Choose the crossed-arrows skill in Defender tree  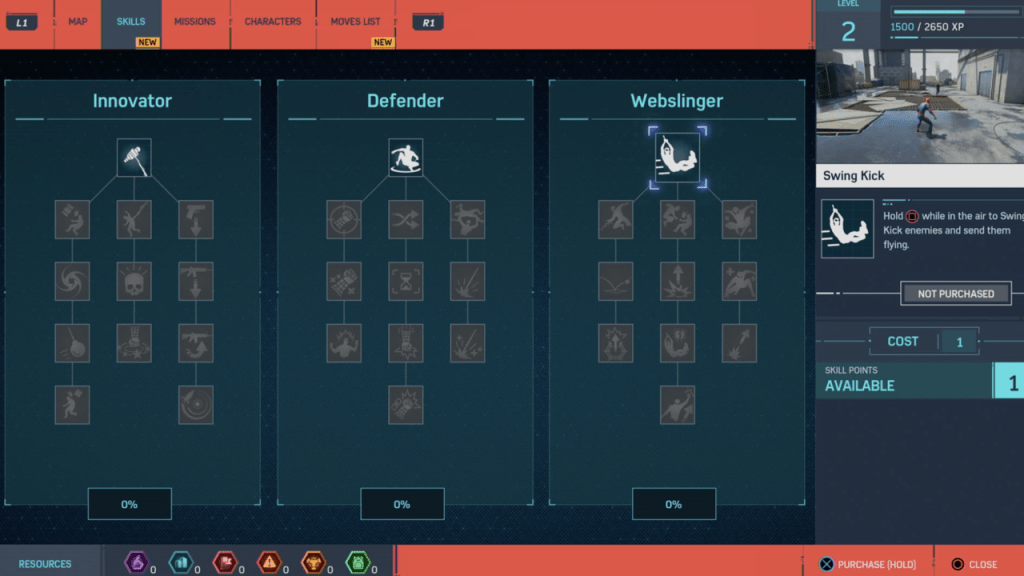(x=405, y=219)
